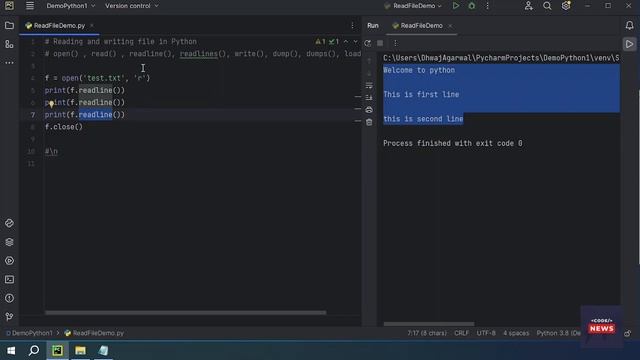Click line 4 open('test.txt') code
Screen dimensions: 640x360
click(97, 78)
